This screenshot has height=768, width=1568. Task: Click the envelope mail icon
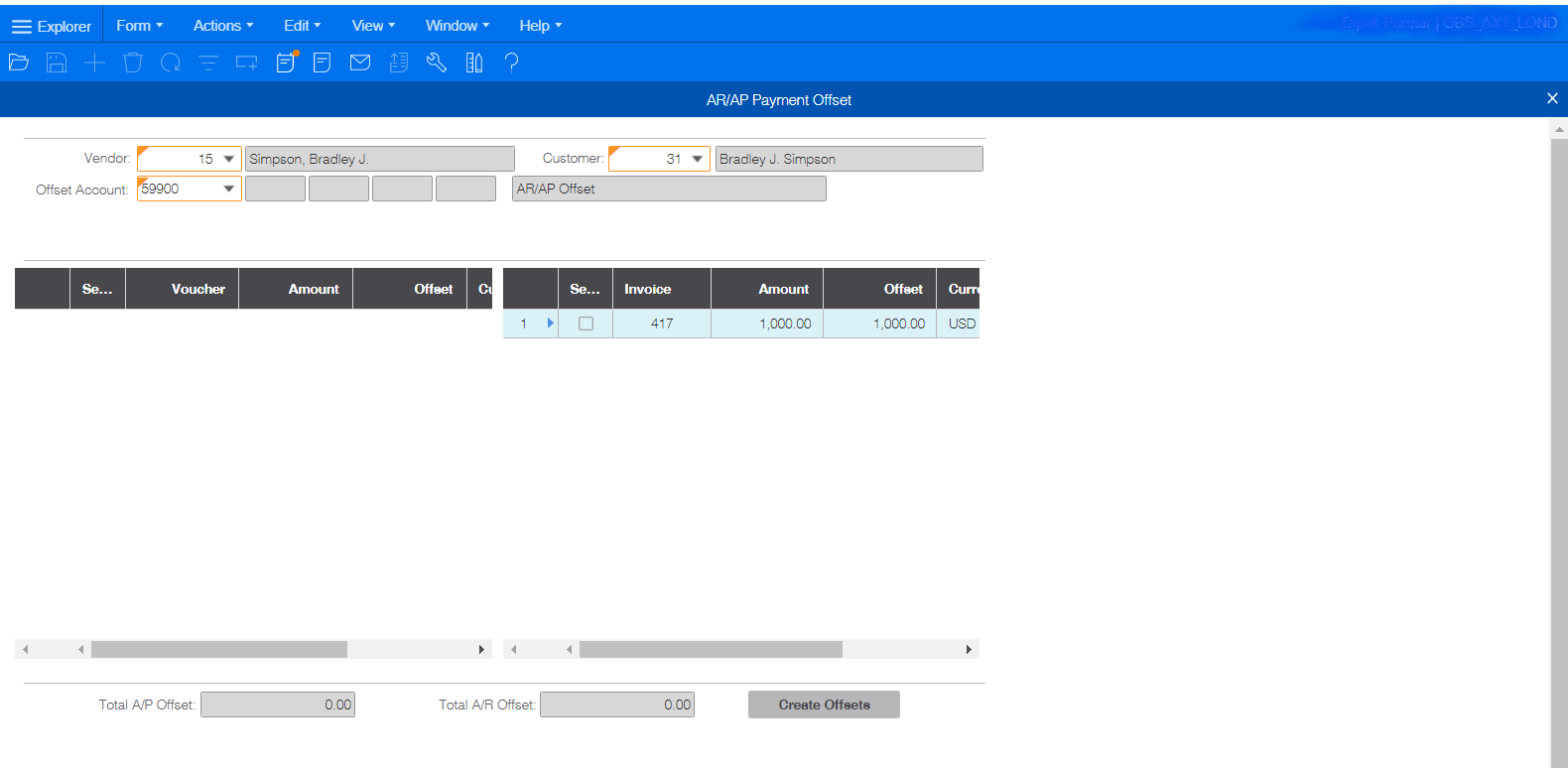tap(360, 63)
